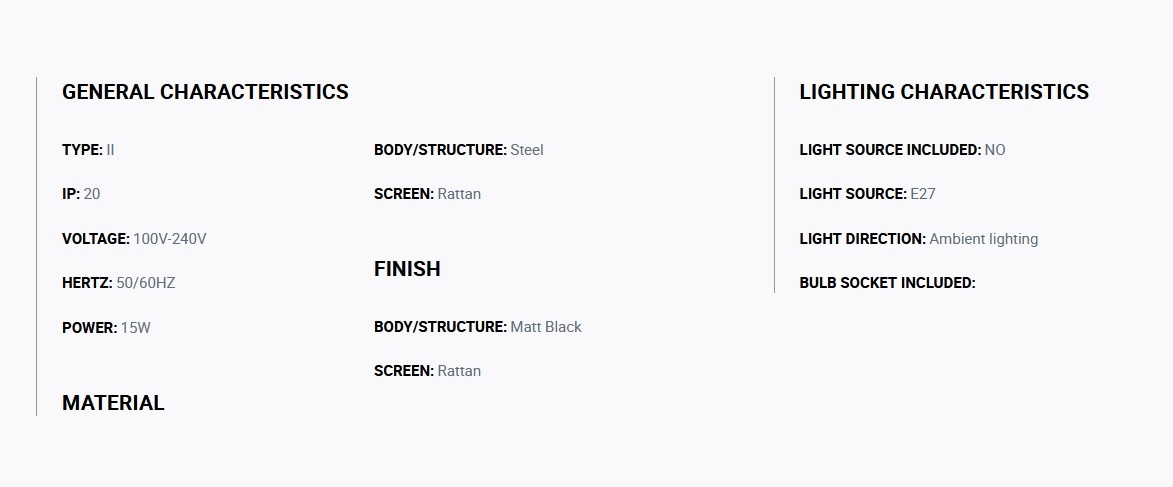The height and width of the screenshot is (487, 1173).
Task: Click the word Steel value
Action: coord(527,150)
